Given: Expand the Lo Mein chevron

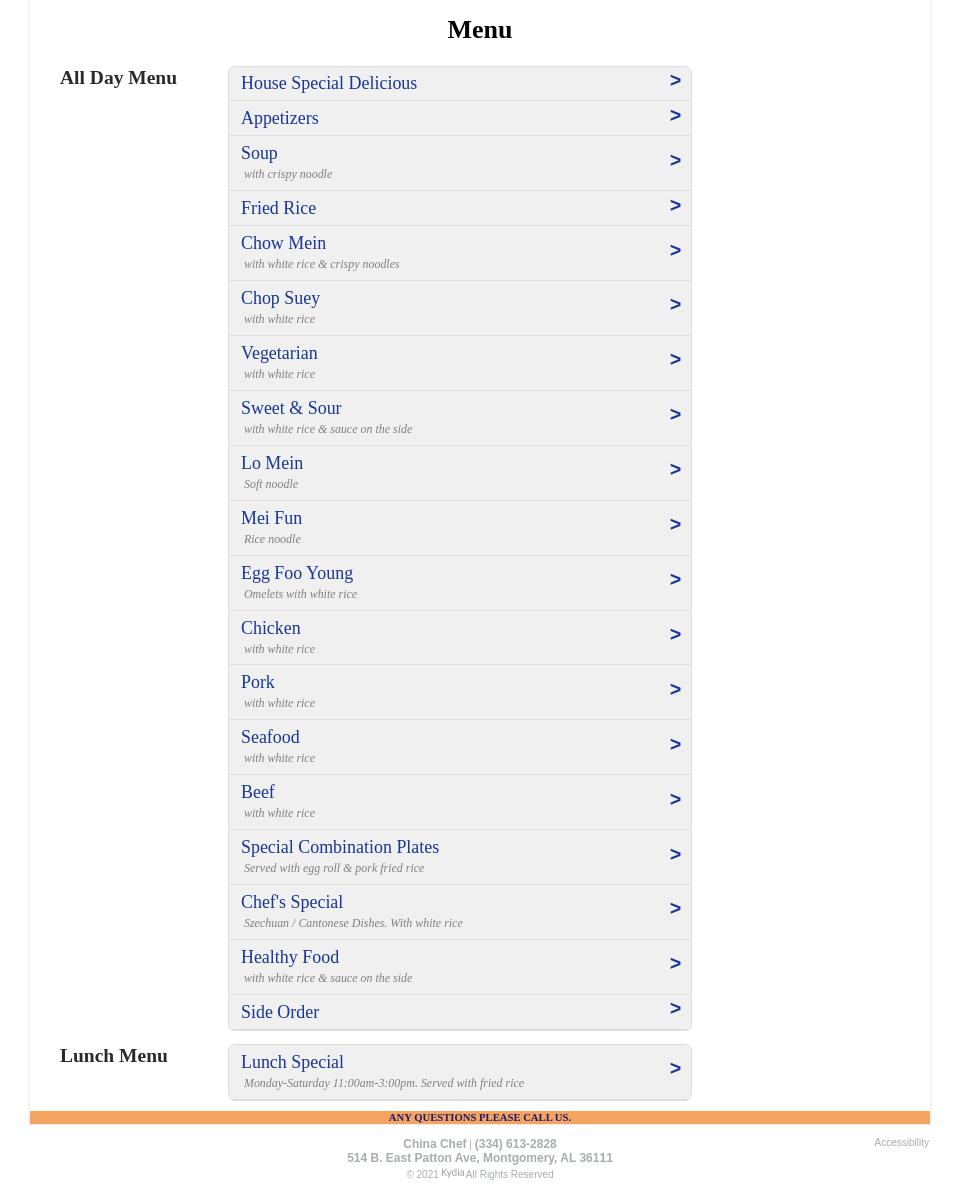Looking at the screenshot, I should [675, 470].
